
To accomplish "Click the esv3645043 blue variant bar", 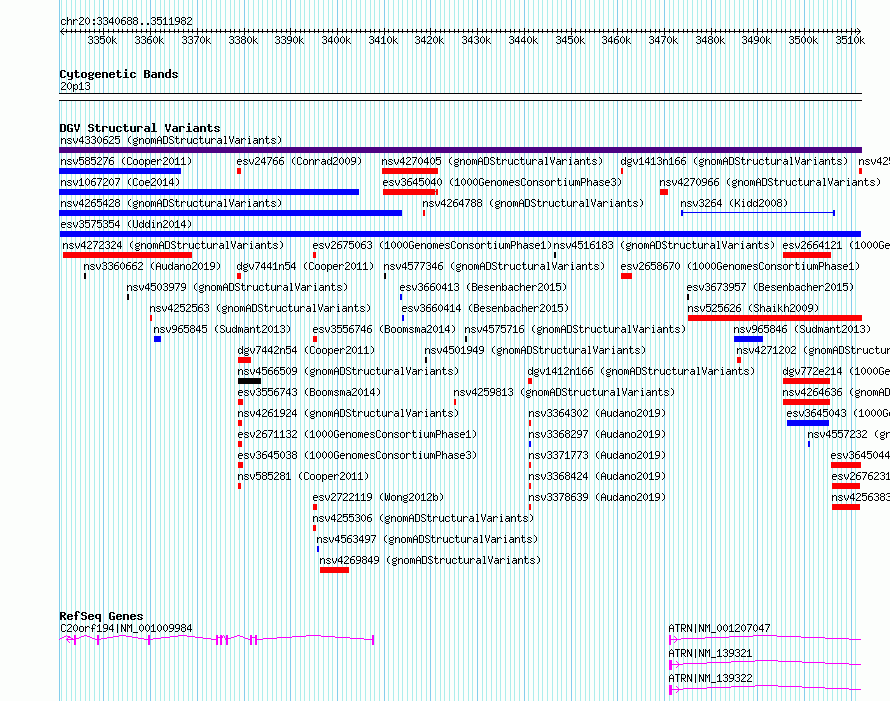I will click(808, 423).
